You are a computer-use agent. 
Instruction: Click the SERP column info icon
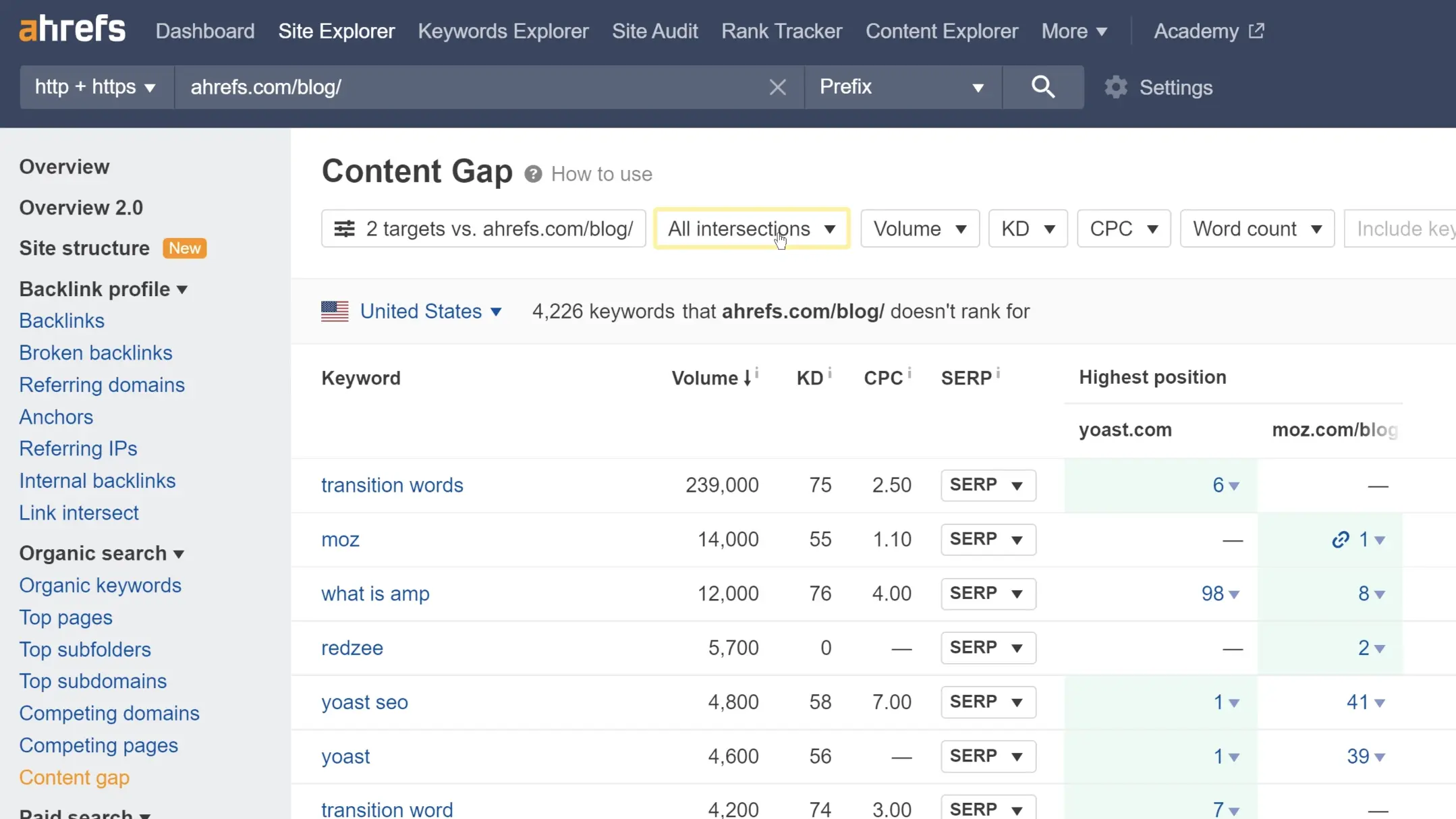[998, 372]
